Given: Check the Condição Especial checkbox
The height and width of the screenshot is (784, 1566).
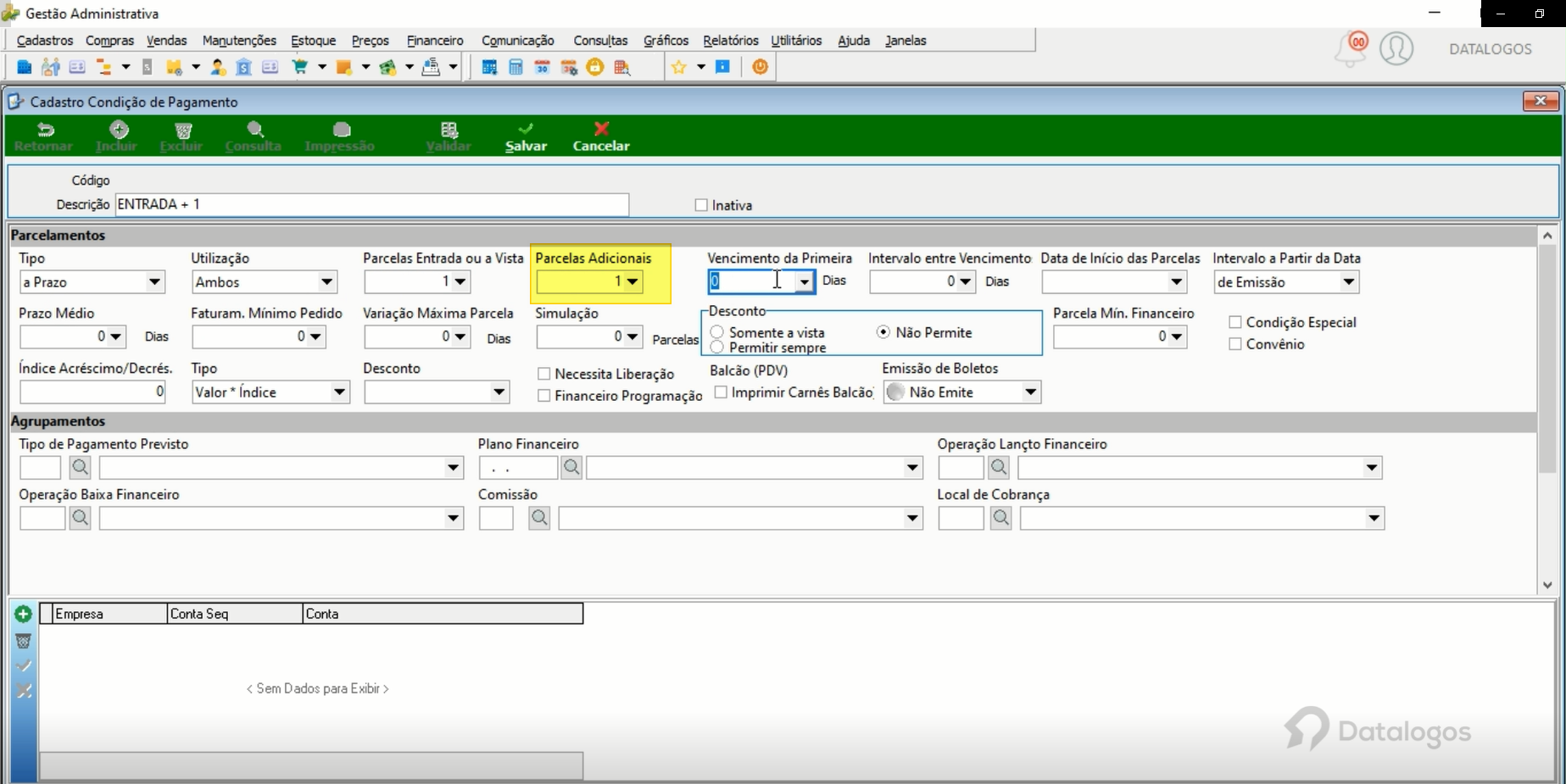Looking at the screenshot, I should click(x=1235, y=322).
